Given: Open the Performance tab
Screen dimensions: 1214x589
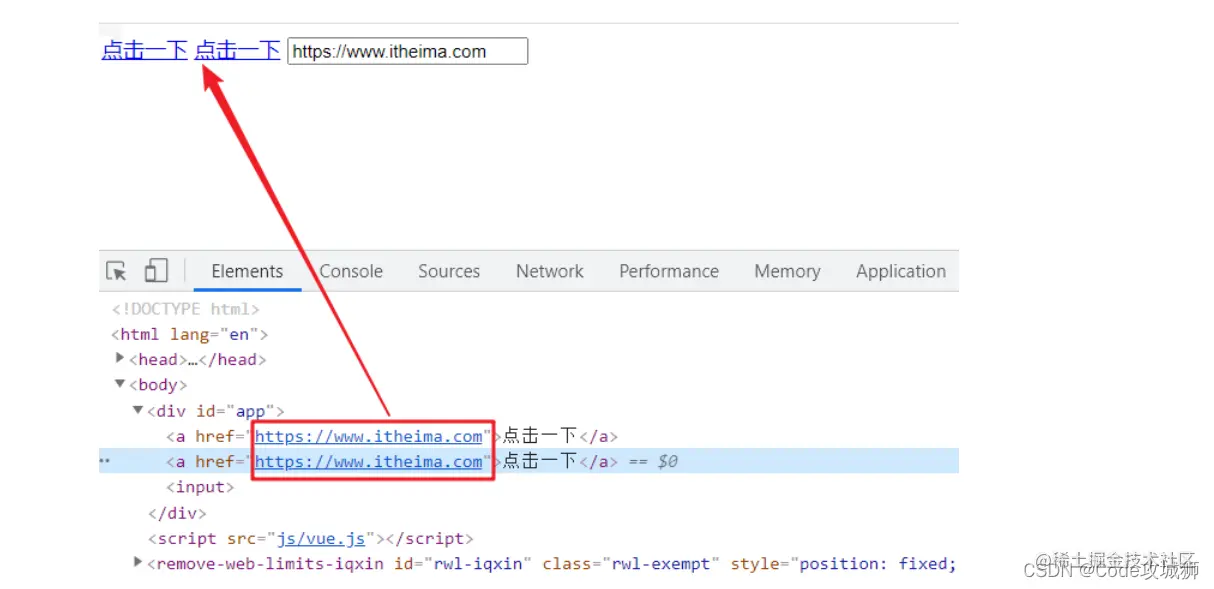Looking at the screenshot, I should 669,271.
